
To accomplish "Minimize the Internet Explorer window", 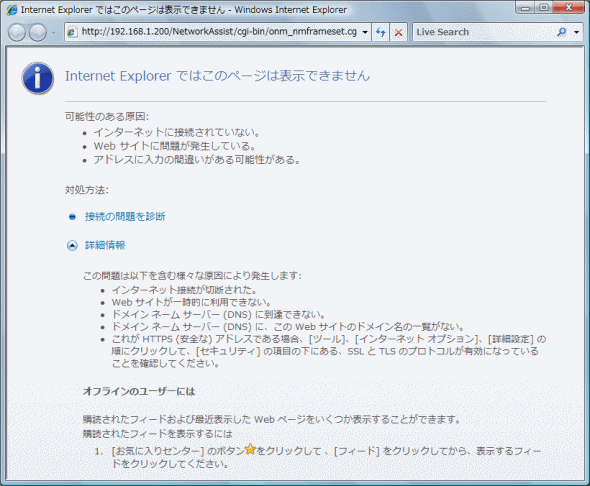I will point(525,8).
